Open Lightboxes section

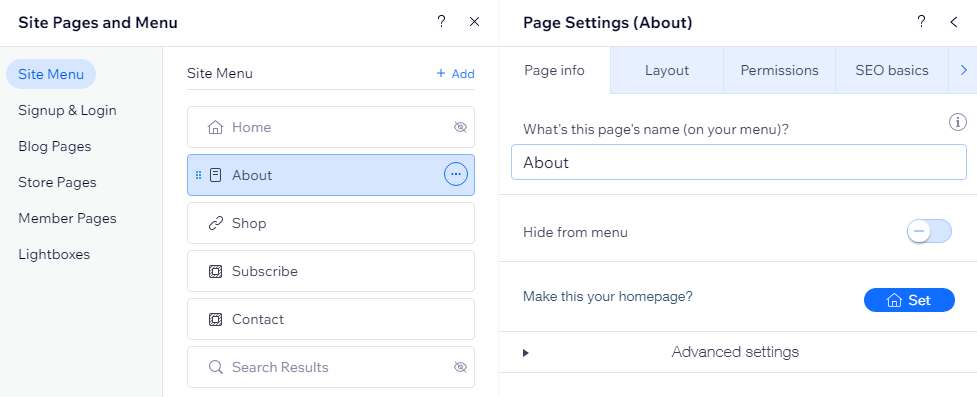[x=54, y=254]
